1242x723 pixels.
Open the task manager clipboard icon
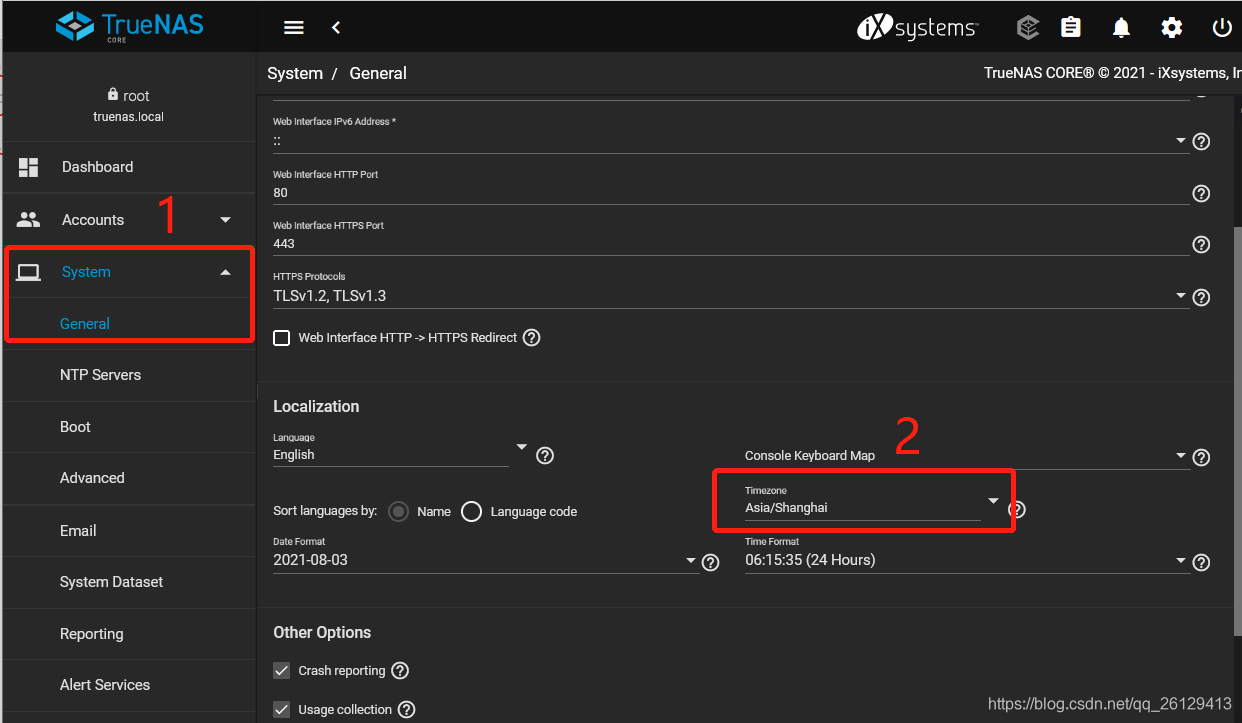(x=1071, y=27)
